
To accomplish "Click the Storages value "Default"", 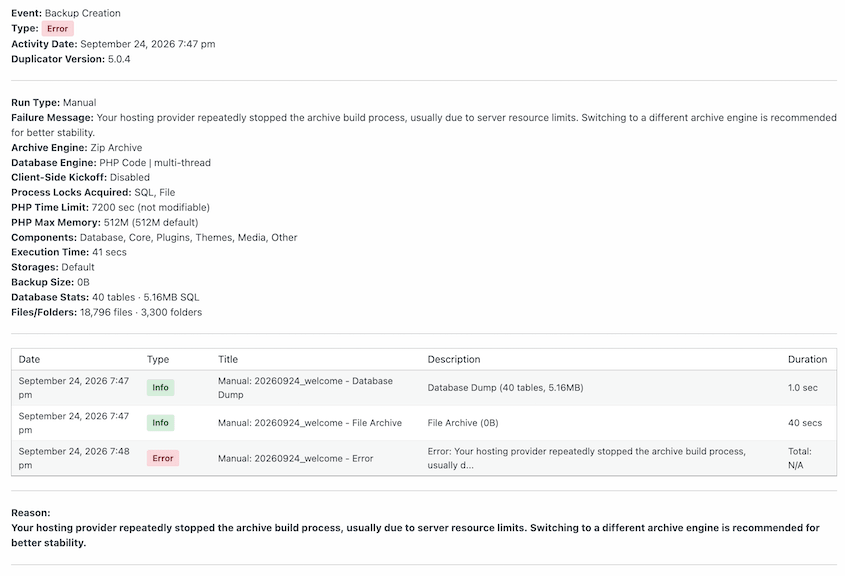I will [x=78, y=267].
